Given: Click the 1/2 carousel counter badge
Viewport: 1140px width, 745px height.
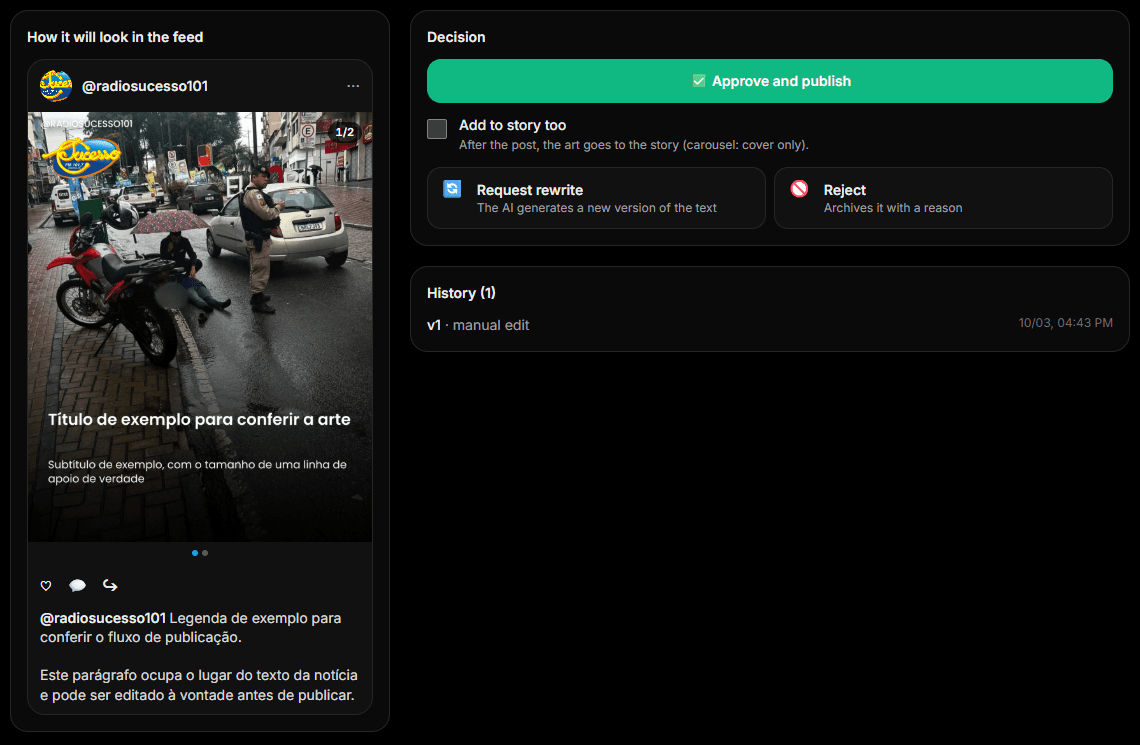Looking at the screenshot, I should tap(345, 132).
